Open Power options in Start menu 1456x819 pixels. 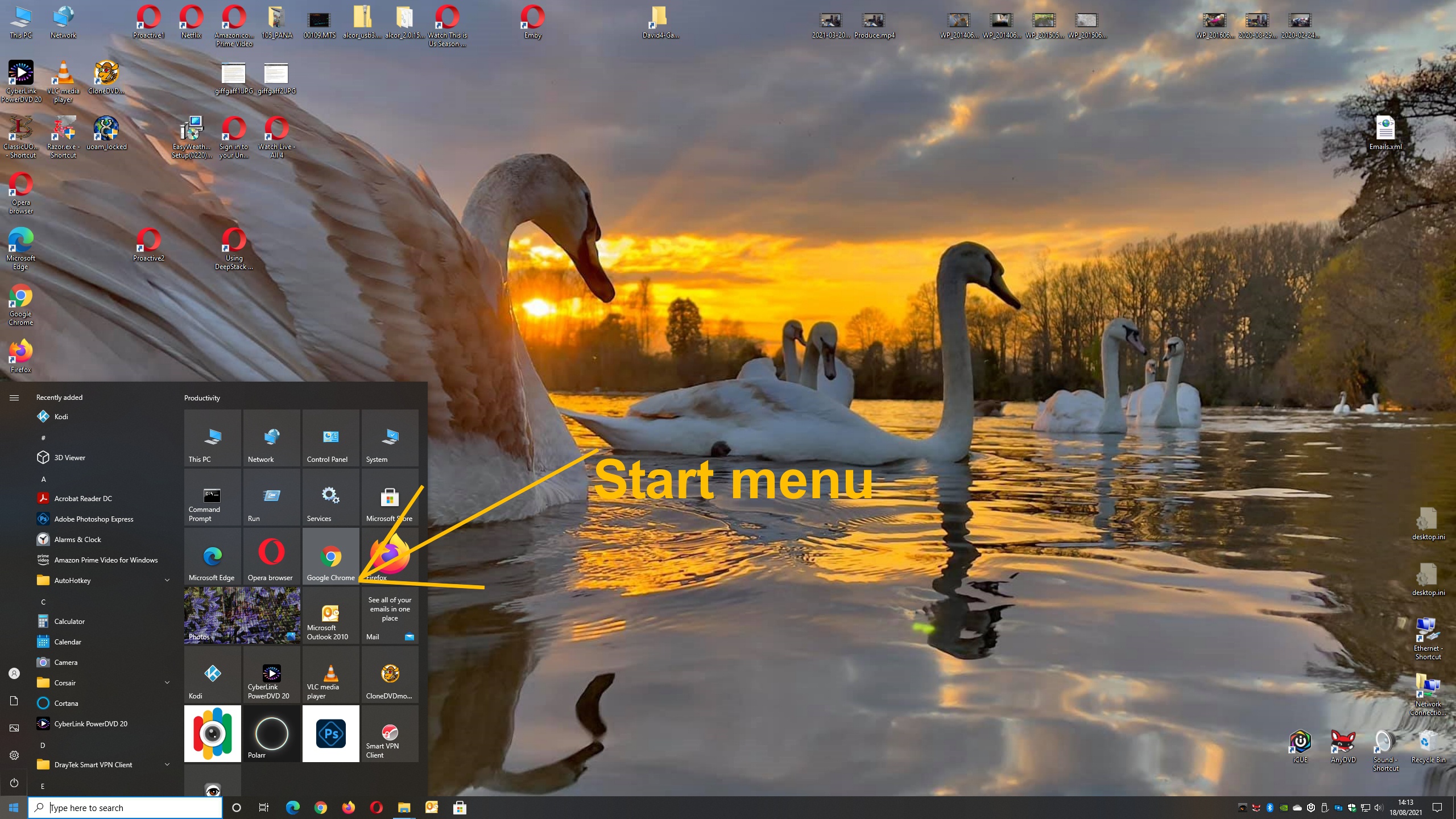14,783
